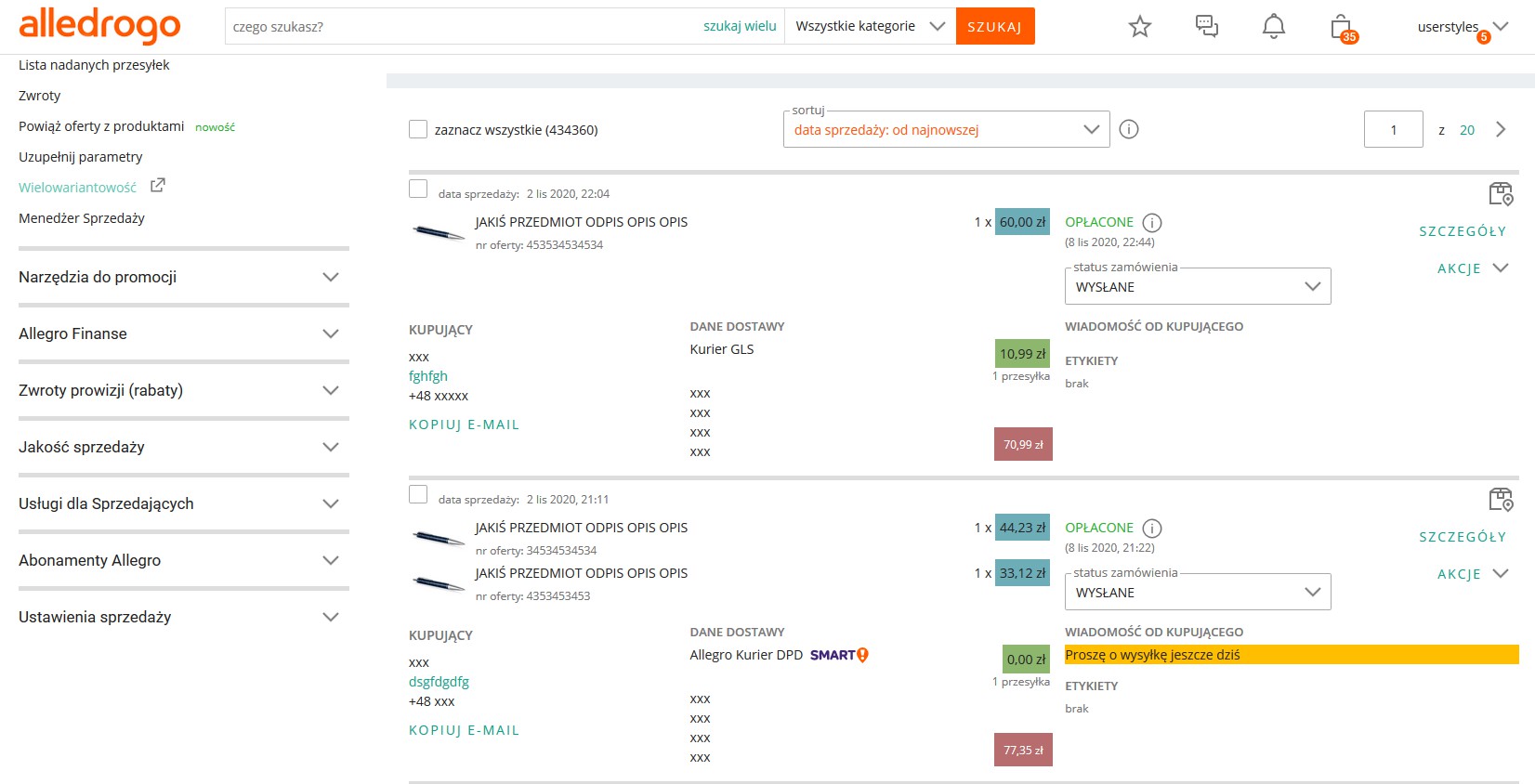1535x784 pixels.
Task: Click the orange SZUKAJ button
Action: [x=994, y=27]
